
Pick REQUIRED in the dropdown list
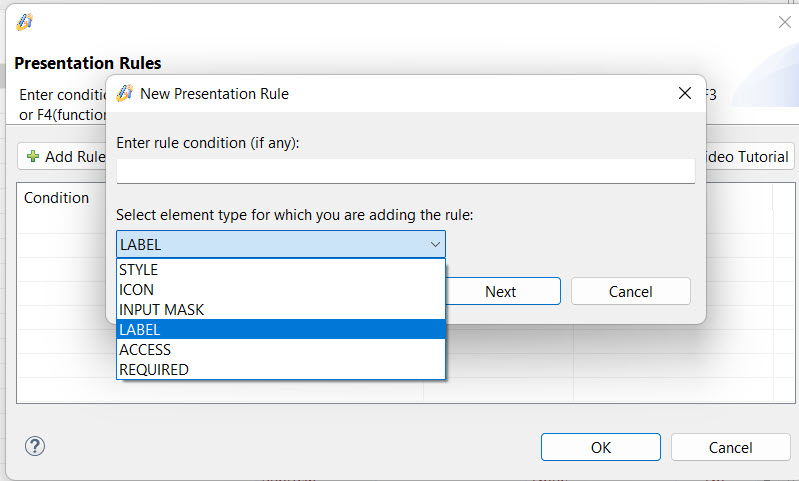281,369
